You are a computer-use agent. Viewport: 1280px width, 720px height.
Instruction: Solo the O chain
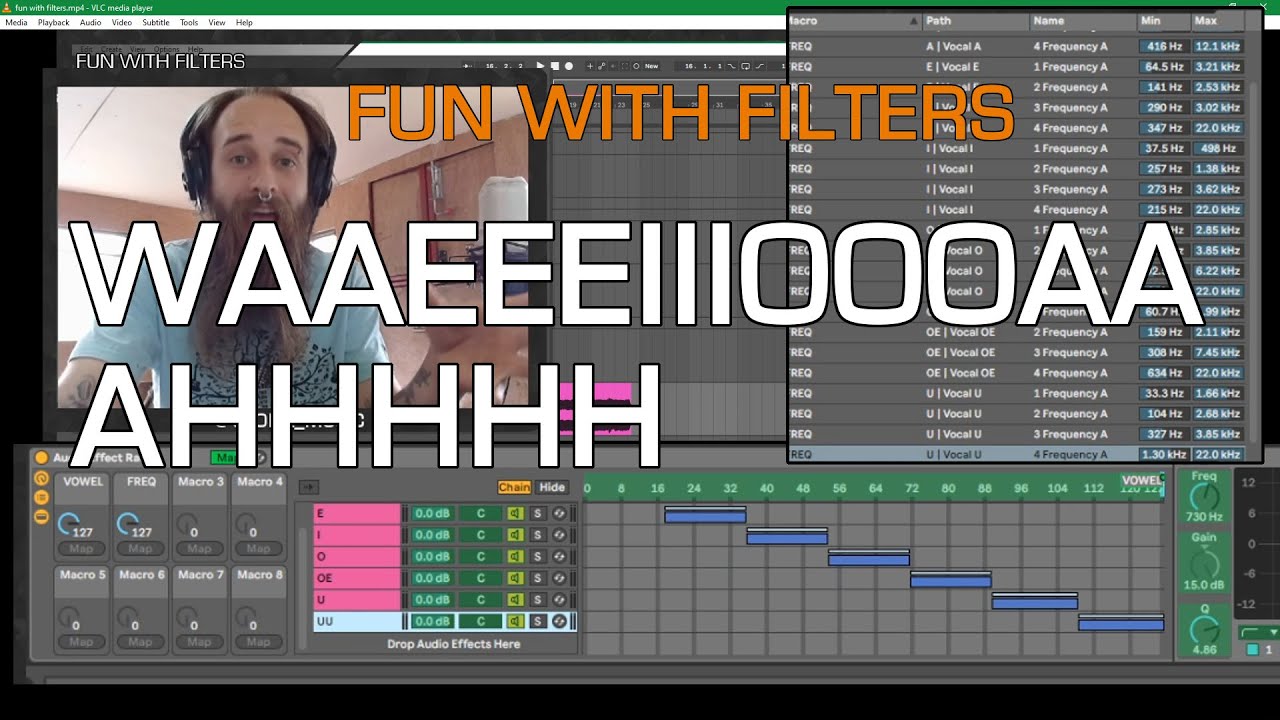pos(538,557)
